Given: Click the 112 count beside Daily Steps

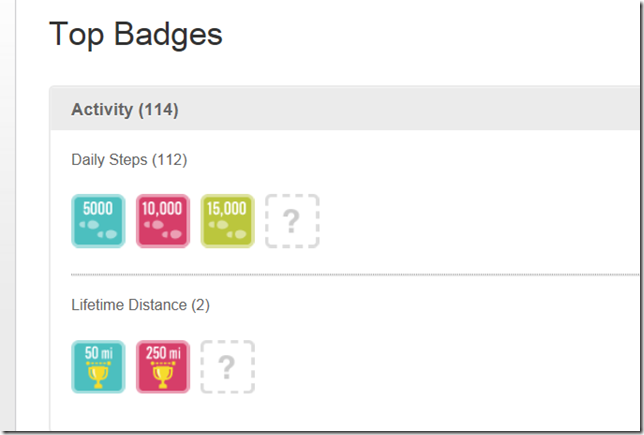Looking at the screenshot, I should click(x=170, y=159).
